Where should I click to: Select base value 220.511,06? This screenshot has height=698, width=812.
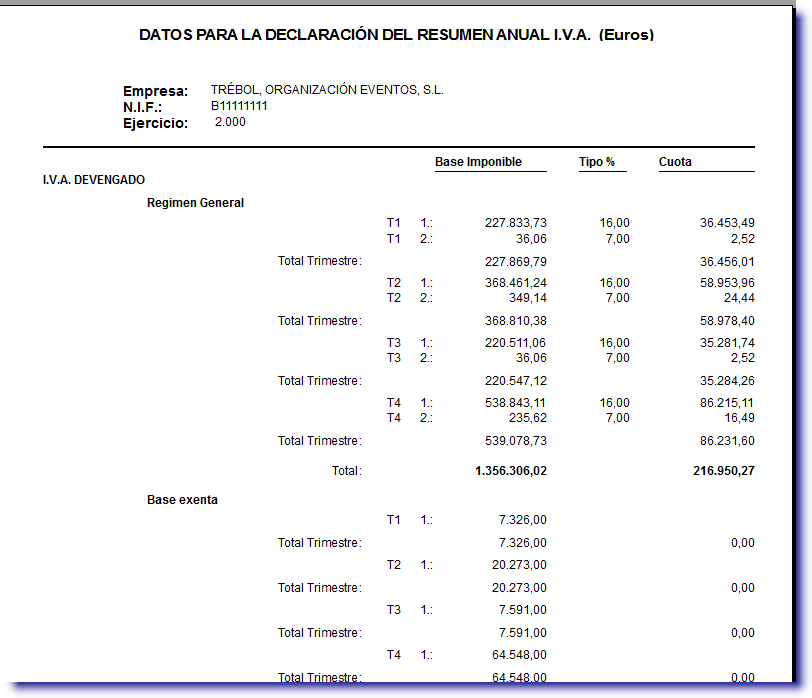point(516,343)
